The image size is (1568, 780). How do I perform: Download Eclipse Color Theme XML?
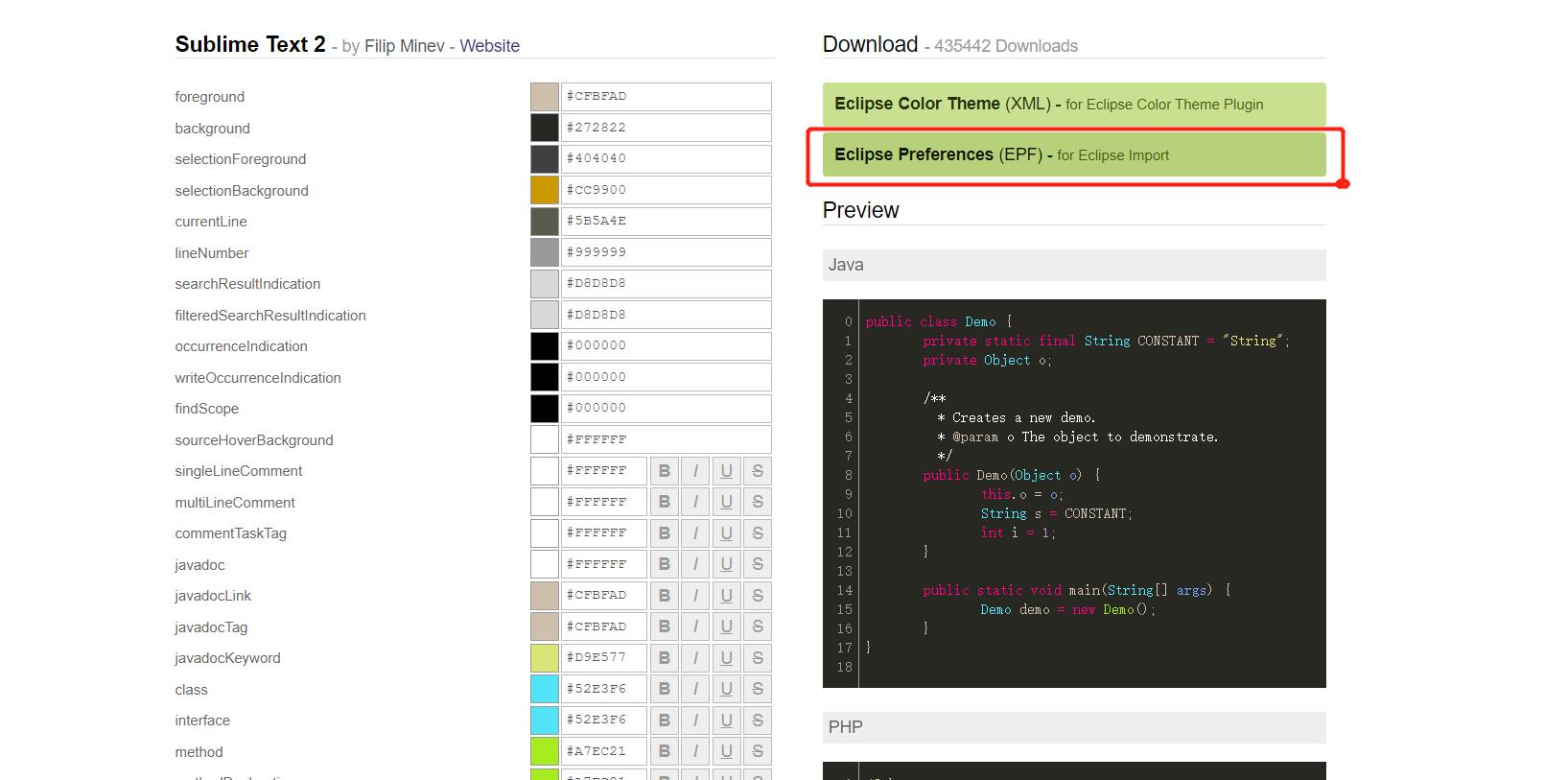(x=1074, y=105)
